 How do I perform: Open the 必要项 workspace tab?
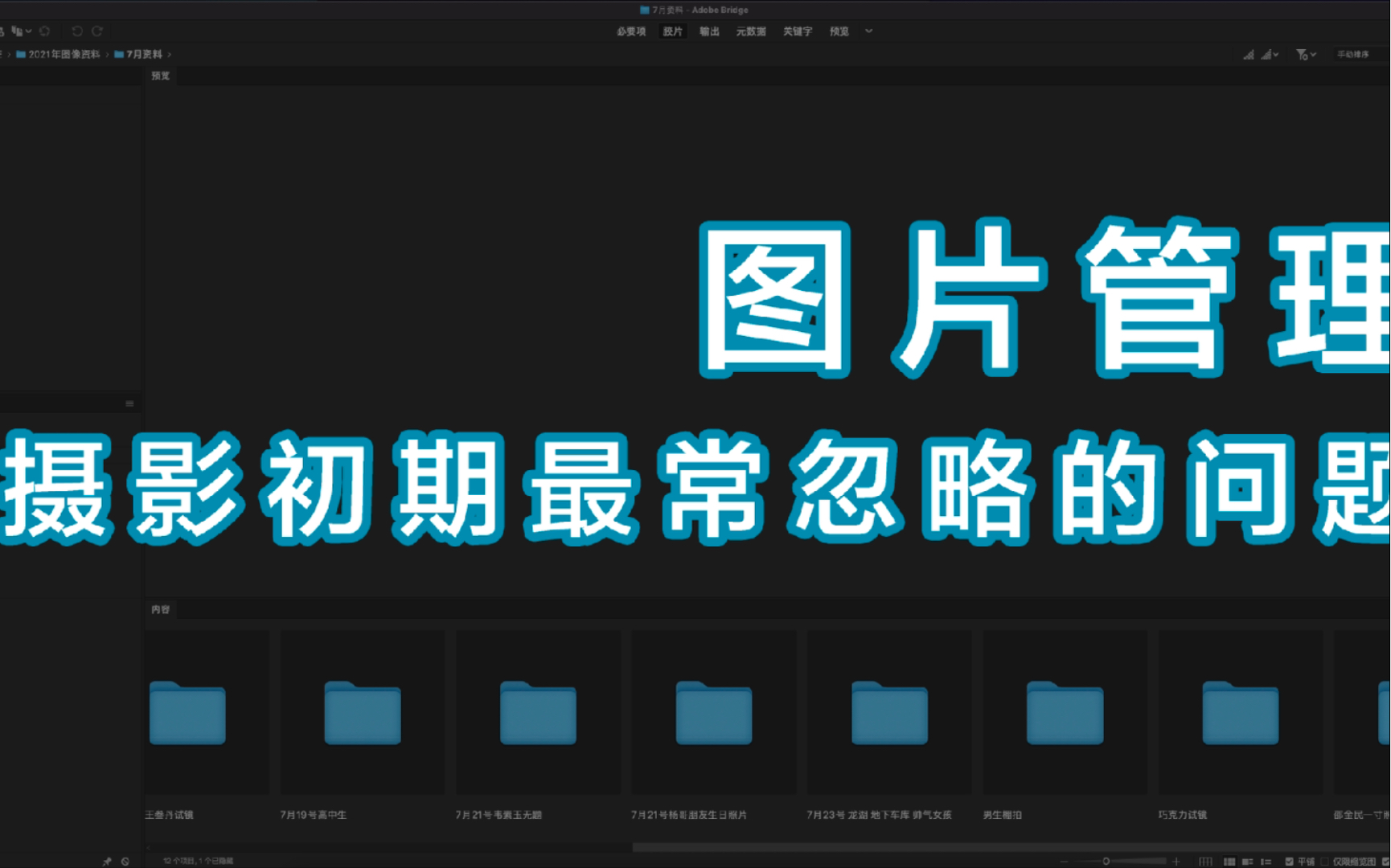tap(631, 31)
